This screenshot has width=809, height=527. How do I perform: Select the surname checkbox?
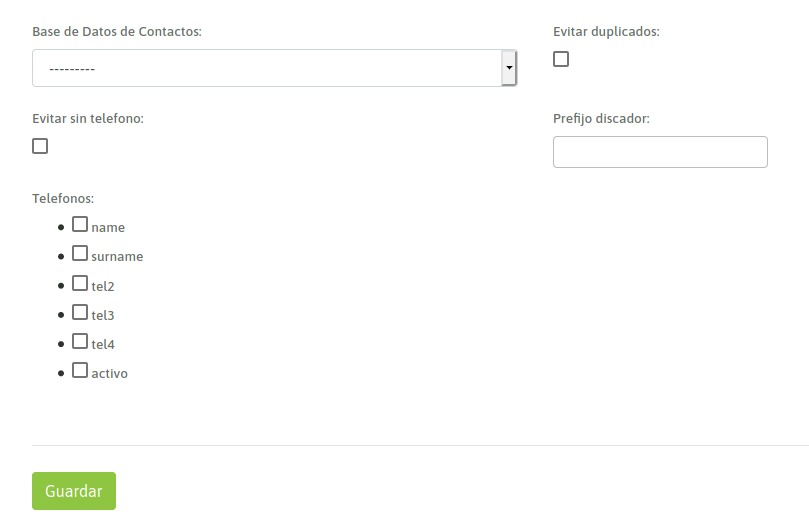(80, 254)
